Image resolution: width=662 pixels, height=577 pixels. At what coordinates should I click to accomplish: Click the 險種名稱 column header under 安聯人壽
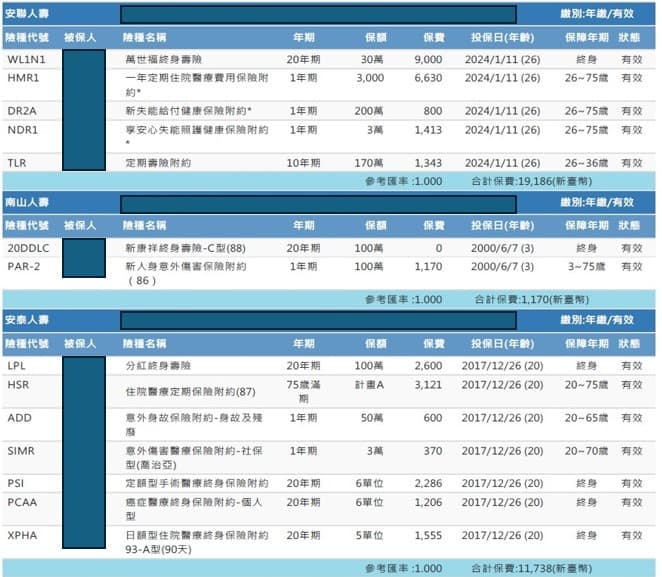click(144, 38)
